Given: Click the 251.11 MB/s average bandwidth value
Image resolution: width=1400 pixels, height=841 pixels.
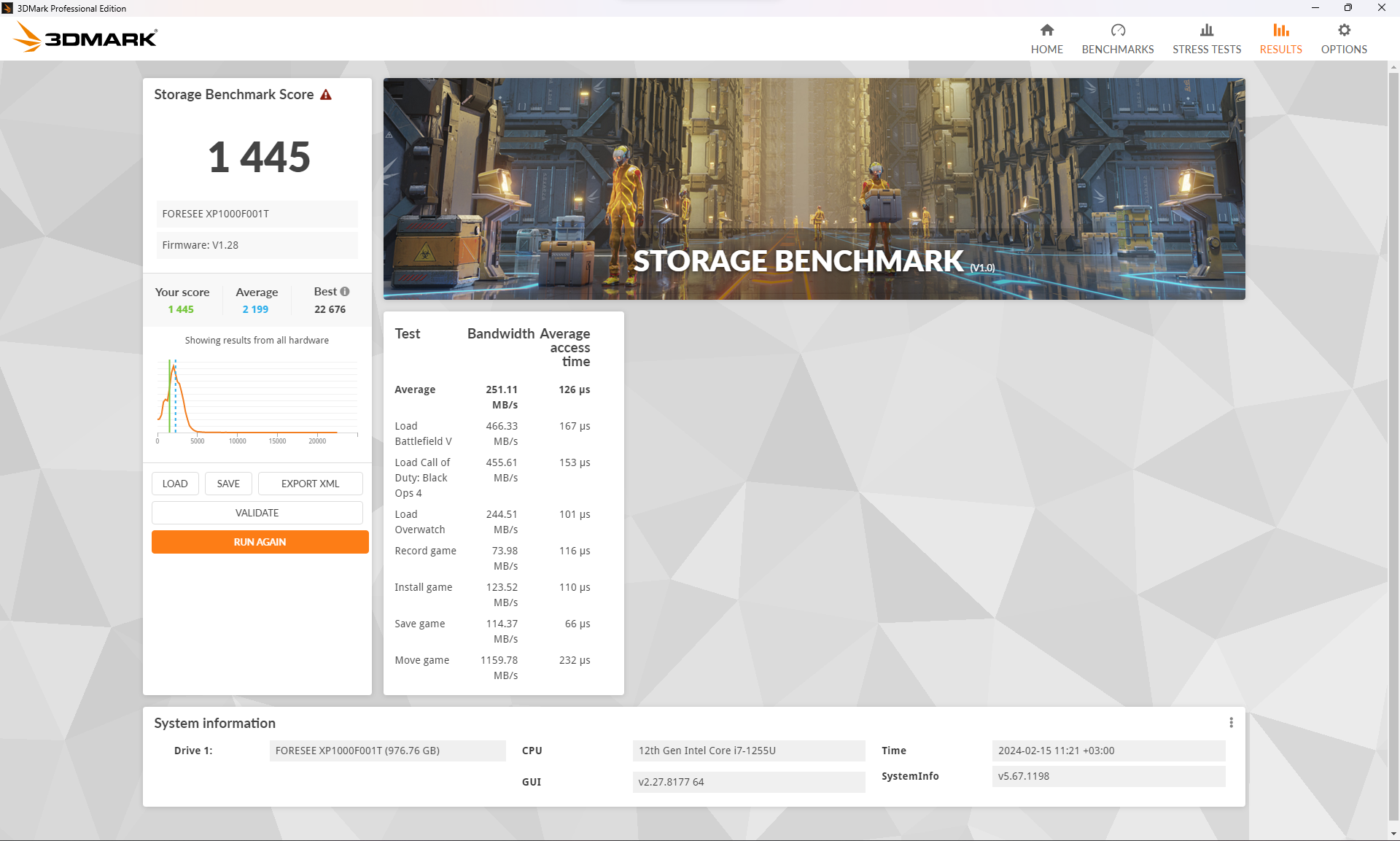Looking at the screenshot, I should 502,397.
